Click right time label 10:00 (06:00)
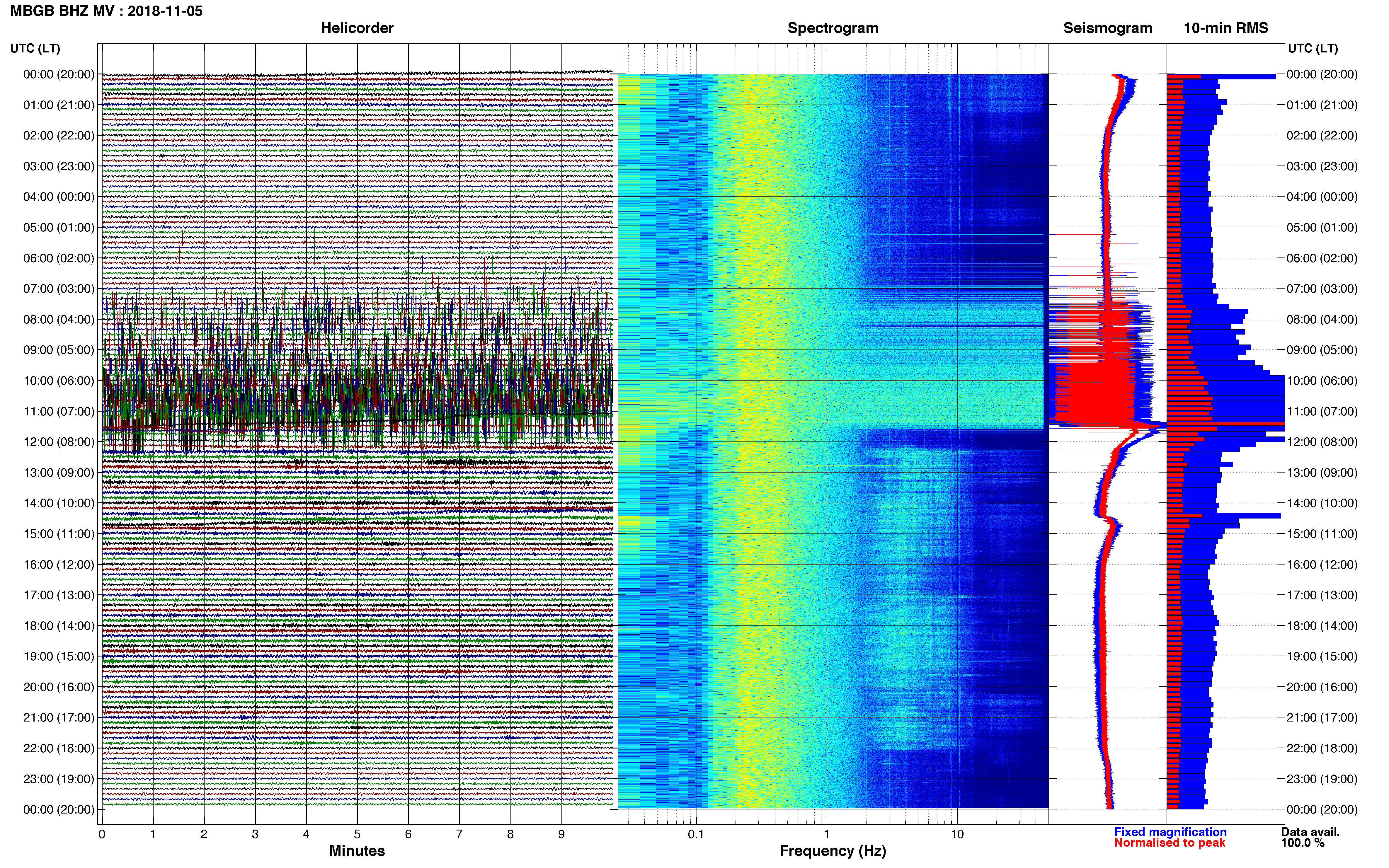Image resolution: width=1389 pixels, height=868 pixels. point(1322,381)
